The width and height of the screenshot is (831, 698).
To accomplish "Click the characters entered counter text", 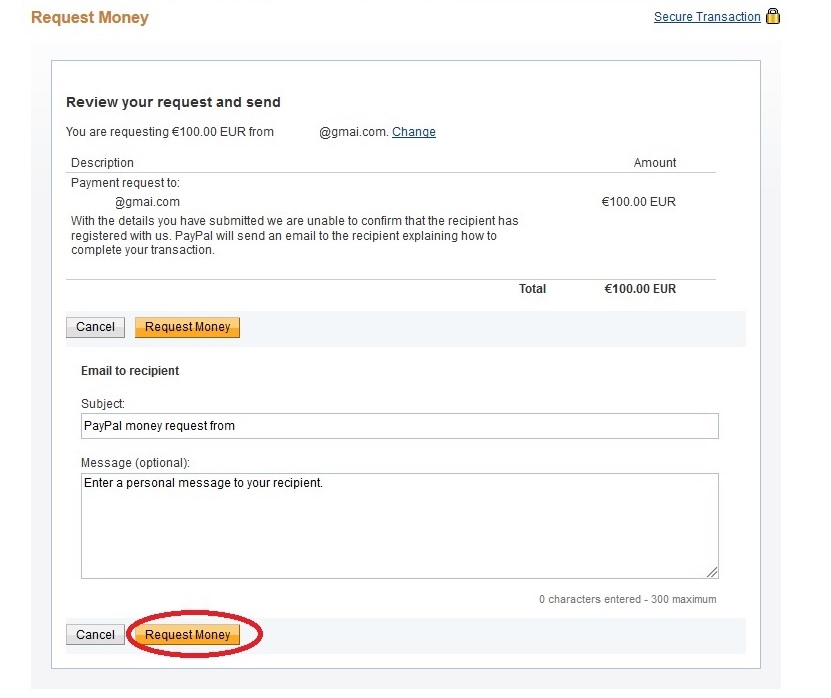I will (x=627, y=600).
